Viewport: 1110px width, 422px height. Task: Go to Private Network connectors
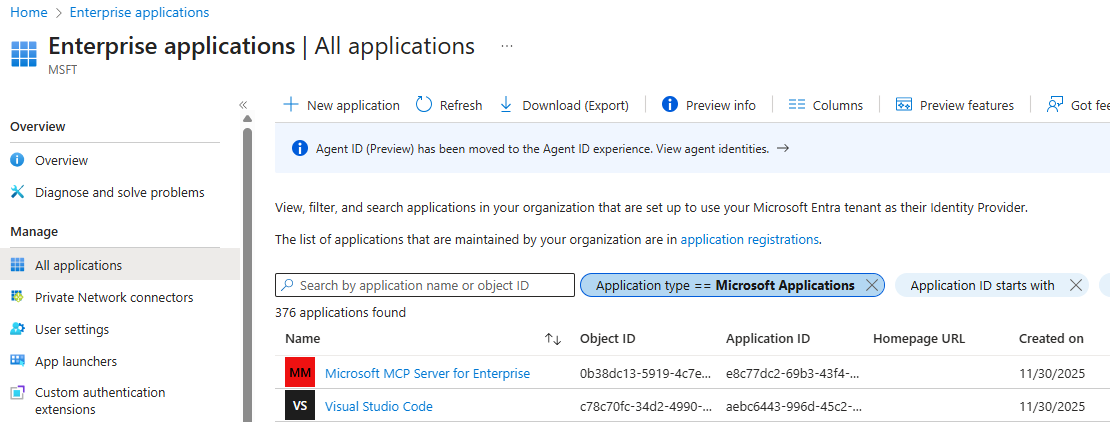coord(114,297)
